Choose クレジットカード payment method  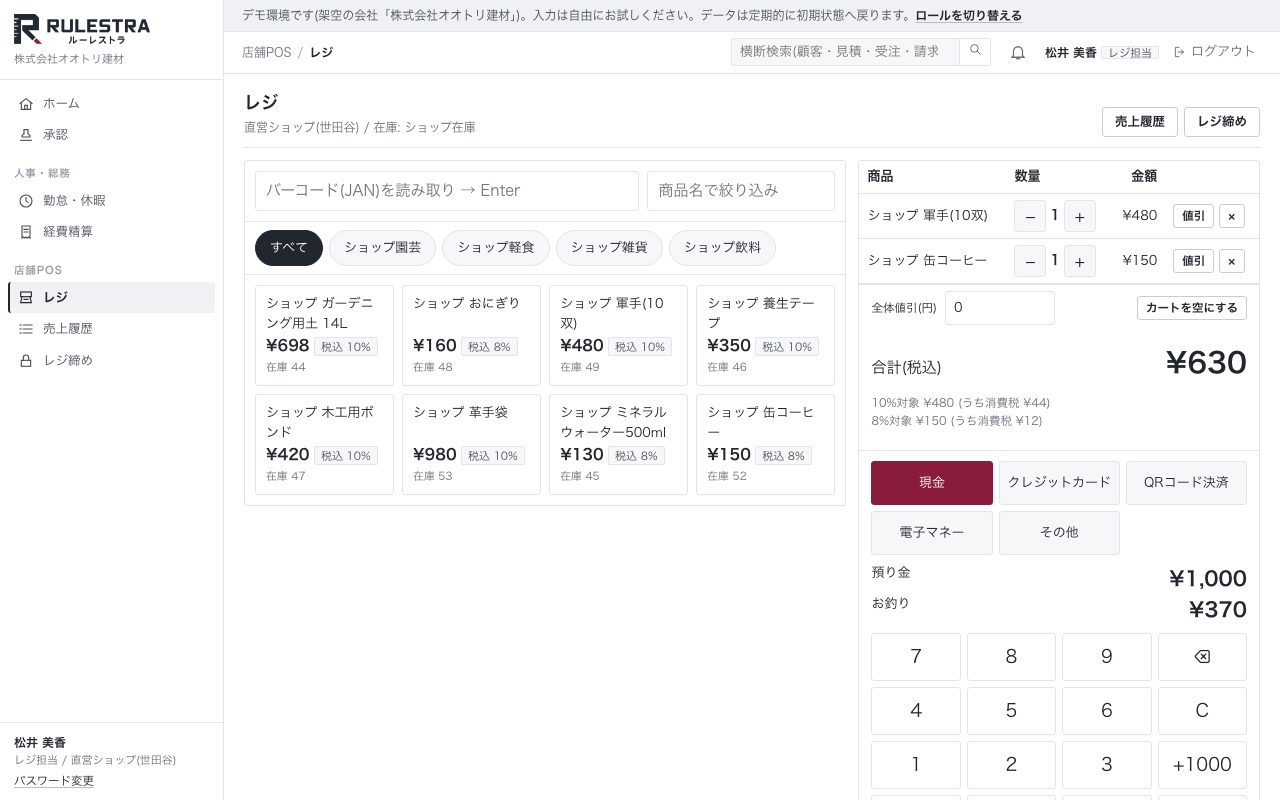pyautogui.click(x=1059, y=483)
